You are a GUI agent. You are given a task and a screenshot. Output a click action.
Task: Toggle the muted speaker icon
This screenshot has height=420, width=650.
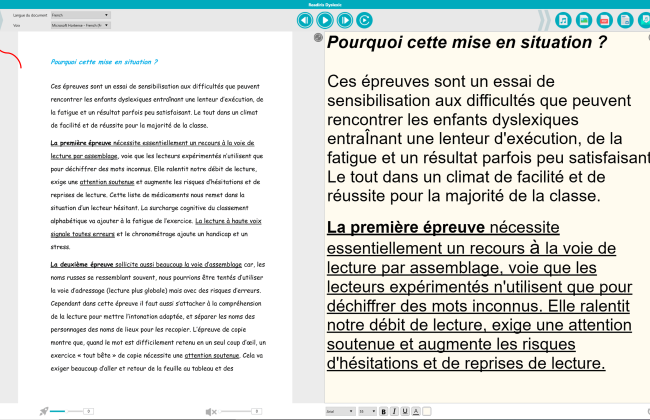[x=211, y=412]
